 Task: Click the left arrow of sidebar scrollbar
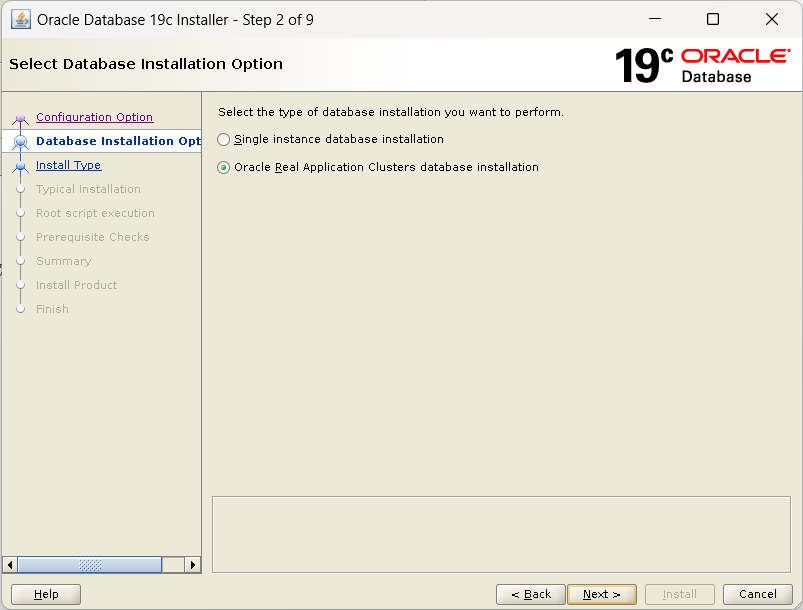click(10, 565)
